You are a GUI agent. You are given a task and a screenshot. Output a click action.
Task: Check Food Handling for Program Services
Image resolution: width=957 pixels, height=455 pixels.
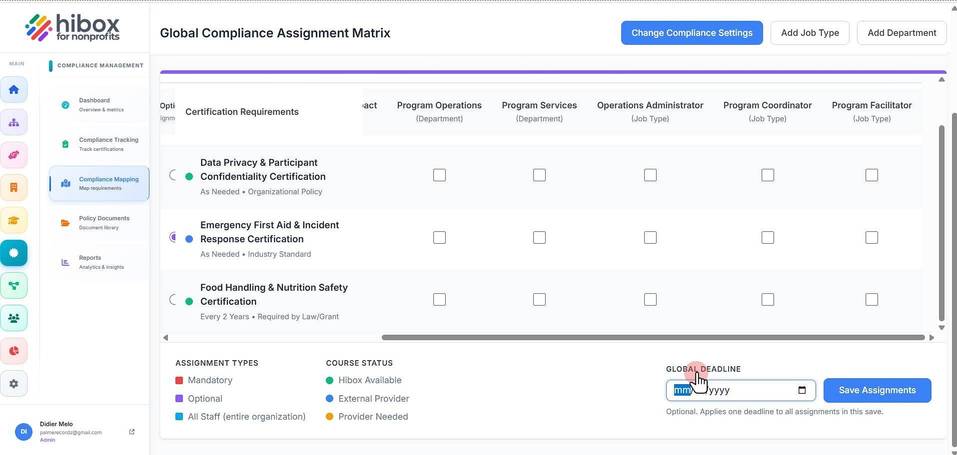click(x=540, y=299)
